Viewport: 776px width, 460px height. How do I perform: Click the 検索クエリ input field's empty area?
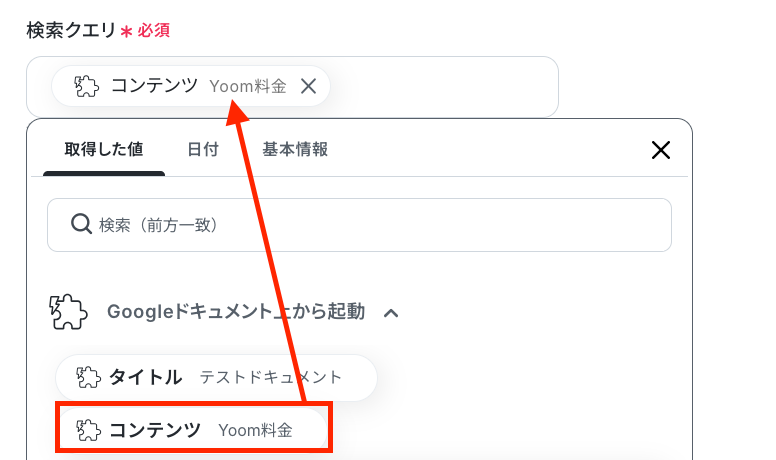tap(443, 87)
